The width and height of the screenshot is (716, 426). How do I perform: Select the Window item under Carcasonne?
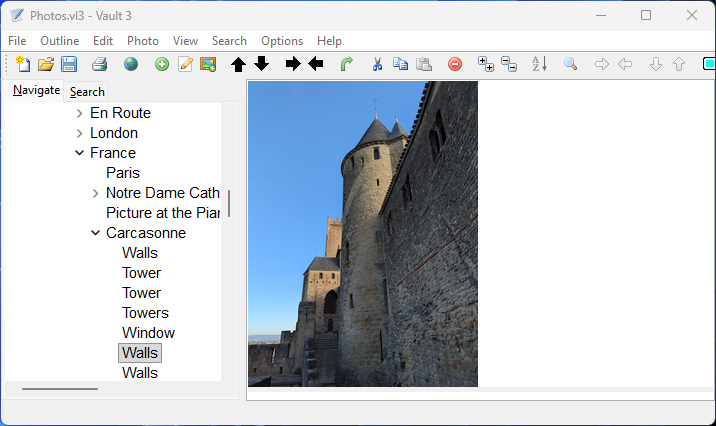click(x=148, y=333)
